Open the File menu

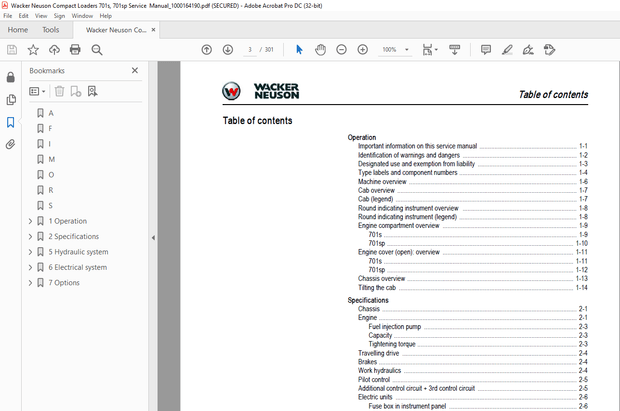[x=8, y=16]
